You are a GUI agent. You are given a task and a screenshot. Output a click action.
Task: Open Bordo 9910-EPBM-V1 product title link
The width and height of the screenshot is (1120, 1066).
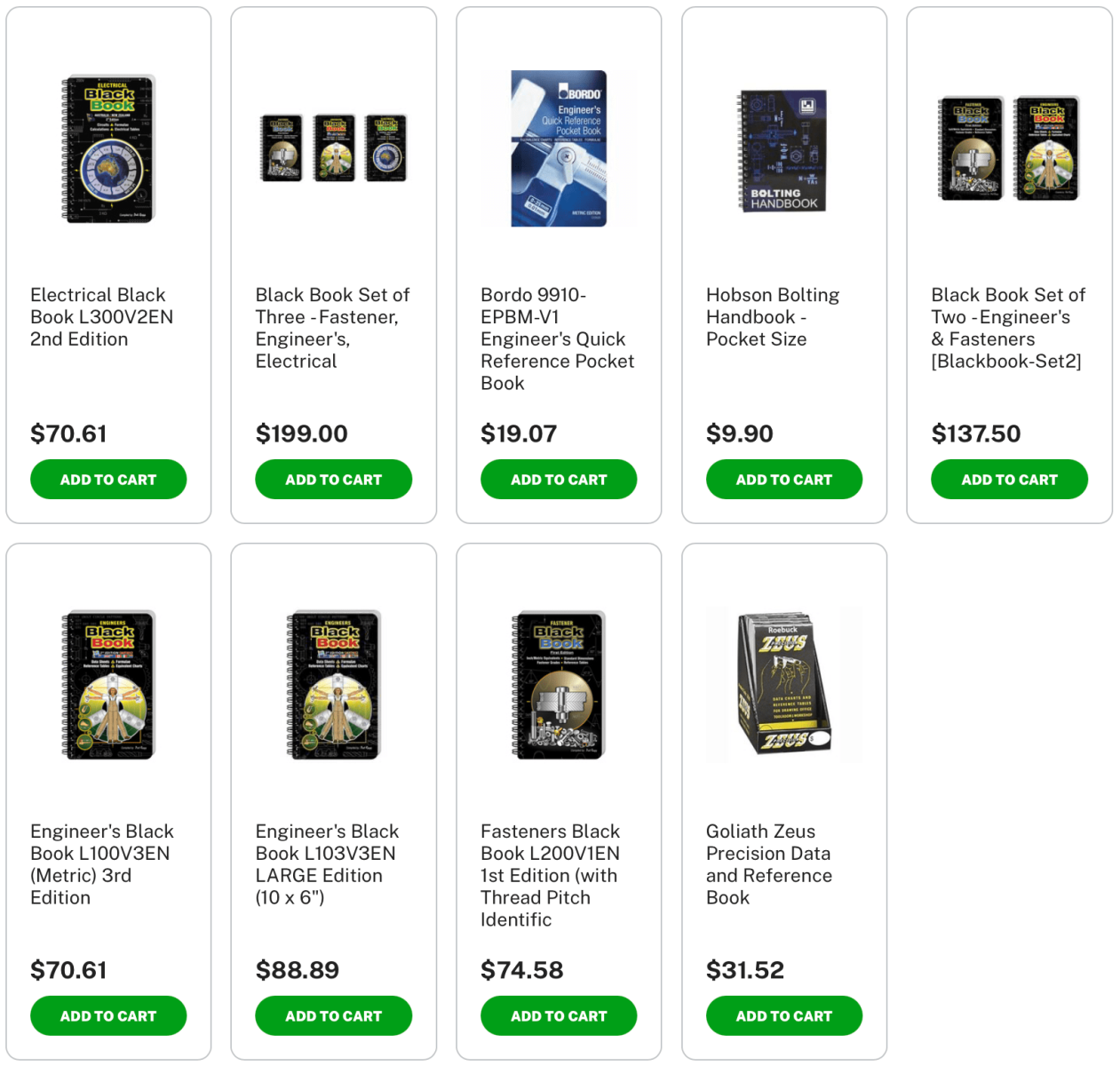tap(558, 339)
